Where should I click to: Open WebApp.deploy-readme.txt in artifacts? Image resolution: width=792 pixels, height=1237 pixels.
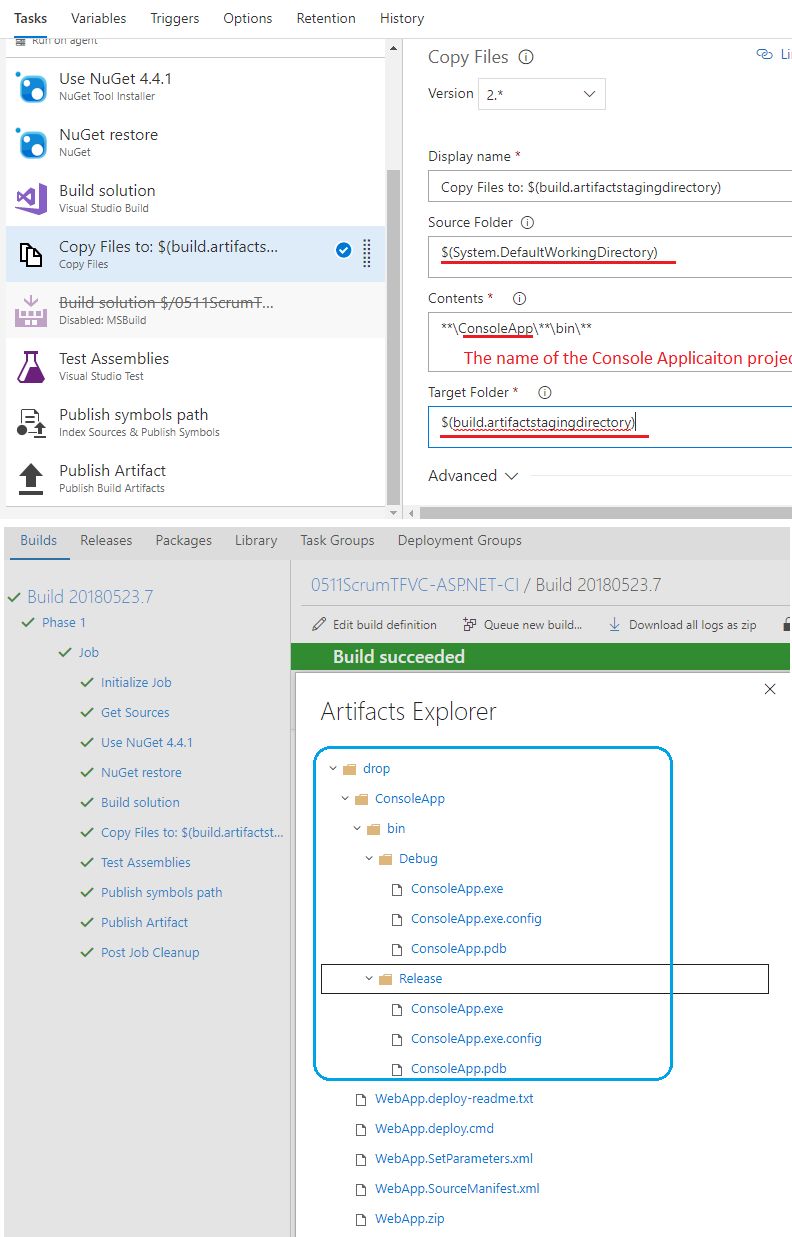pyautogui.click(x=454, y=1099)
